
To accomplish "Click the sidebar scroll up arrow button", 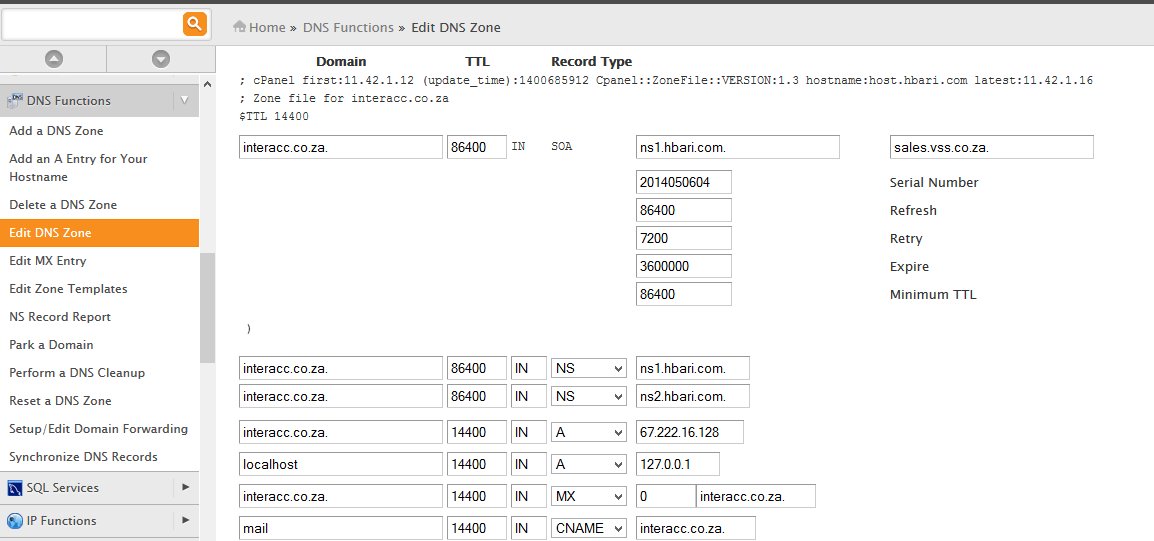I will click(x=54, y=59).
